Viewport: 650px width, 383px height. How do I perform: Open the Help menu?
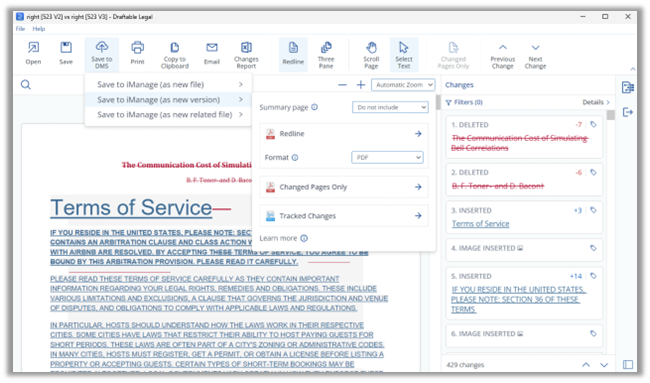[39, 29]
